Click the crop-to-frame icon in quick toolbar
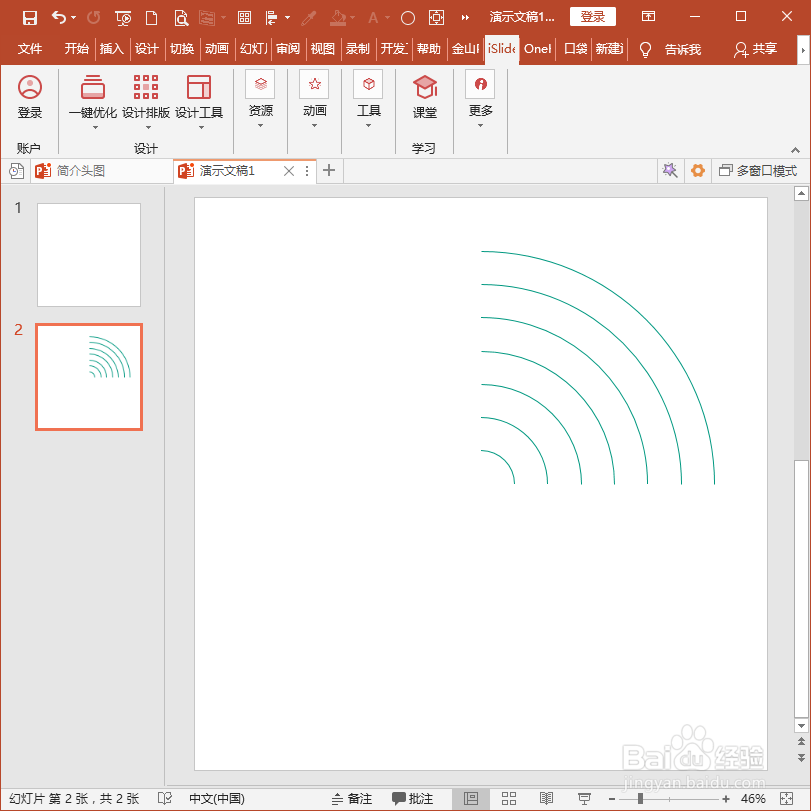Screen dimensions: 811x811 tap(437, 18)
